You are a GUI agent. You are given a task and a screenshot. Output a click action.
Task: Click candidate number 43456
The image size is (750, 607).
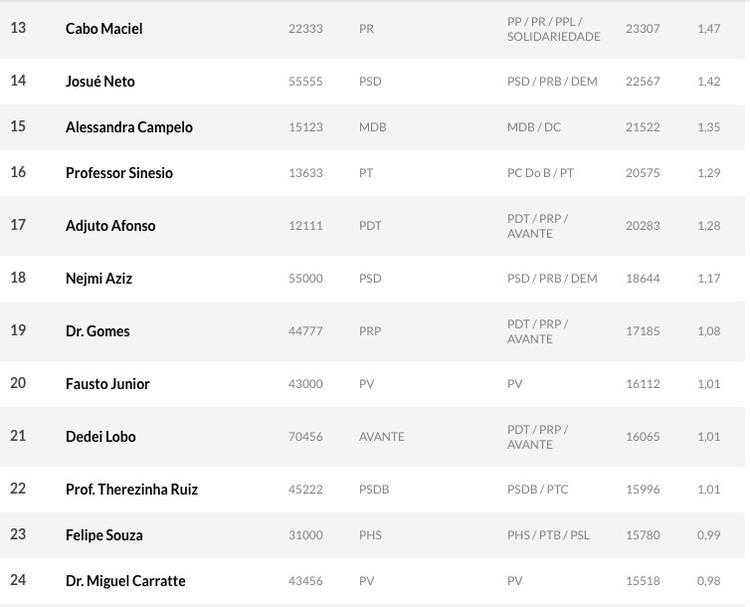[306, 581]
